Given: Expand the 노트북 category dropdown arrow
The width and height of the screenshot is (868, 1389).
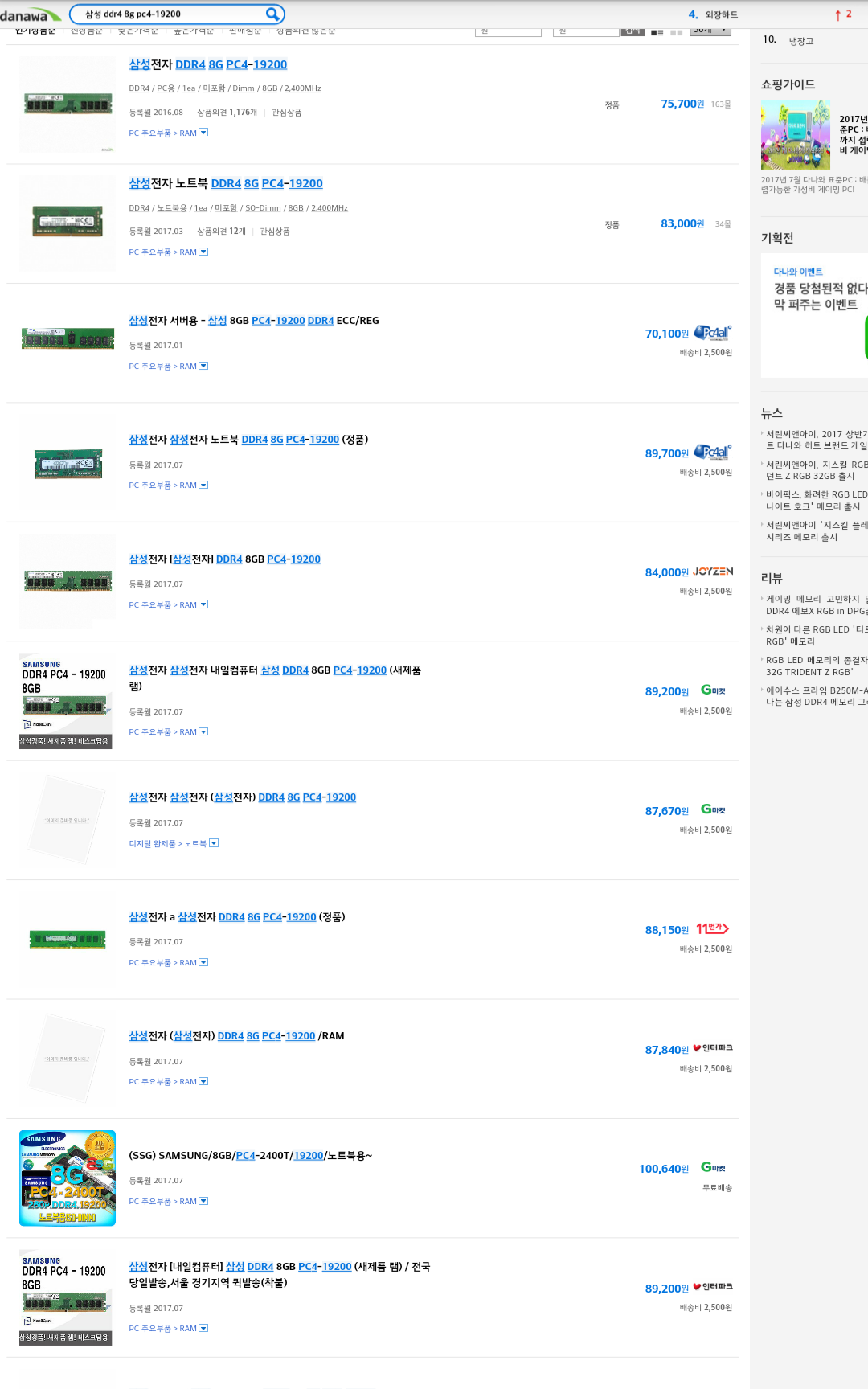Looking at the screenshot, I should point(214,843).
